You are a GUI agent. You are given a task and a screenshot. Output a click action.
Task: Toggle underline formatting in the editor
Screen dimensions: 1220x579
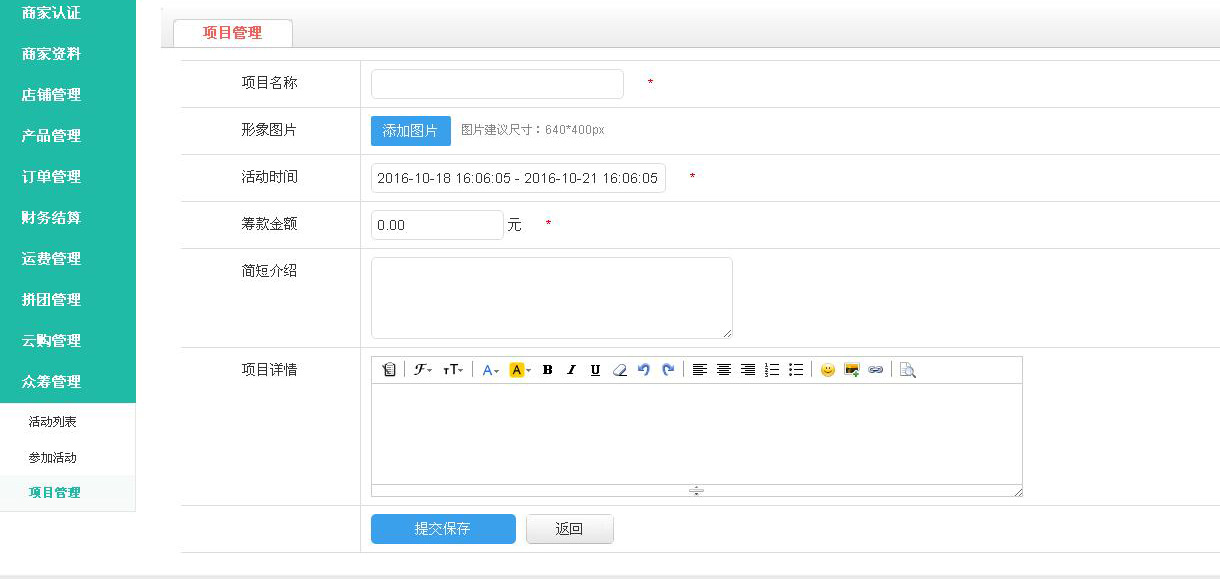click(595, 370)
